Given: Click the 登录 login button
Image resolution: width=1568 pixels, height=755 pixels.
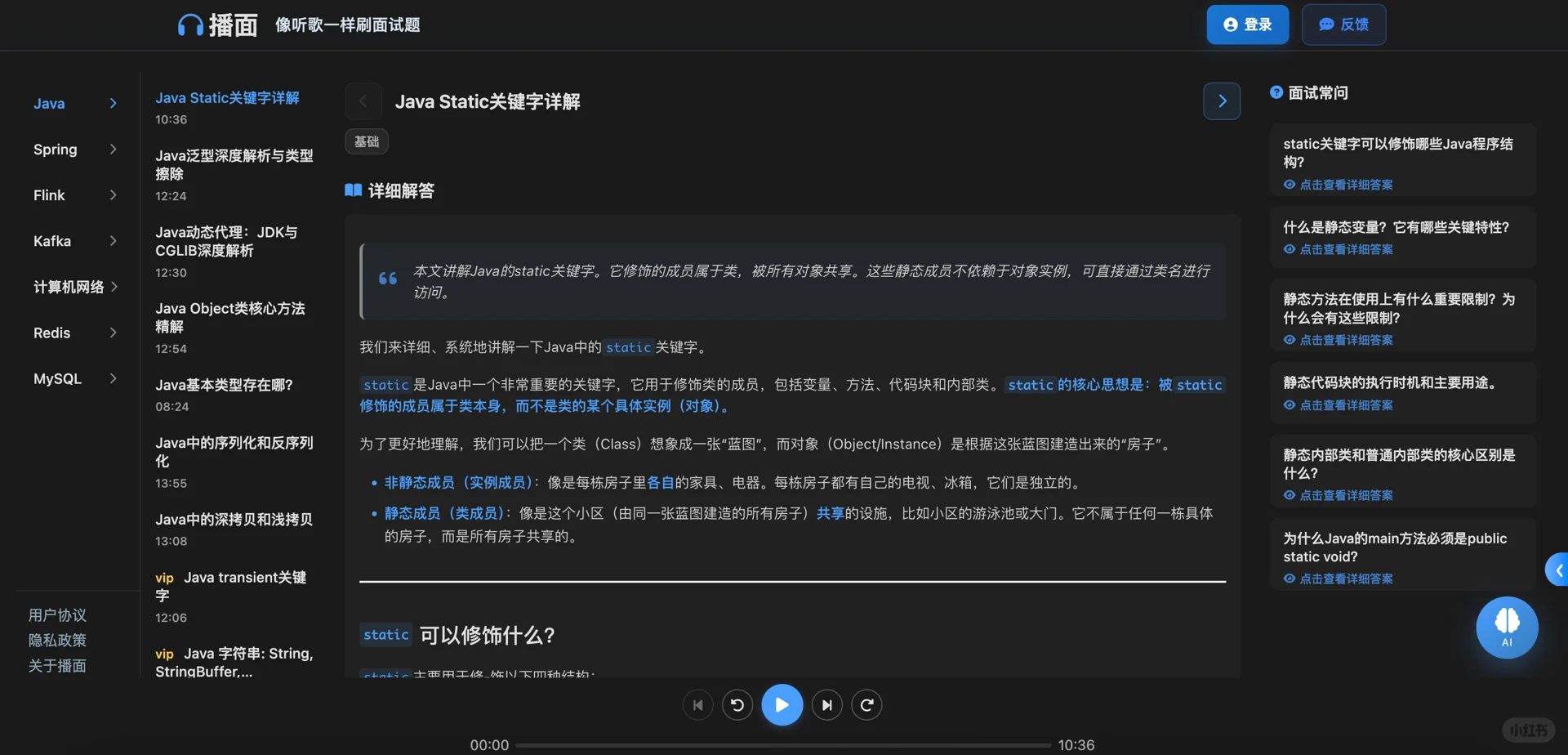Looking at the screenshot, I should (x=1247, y=25).
